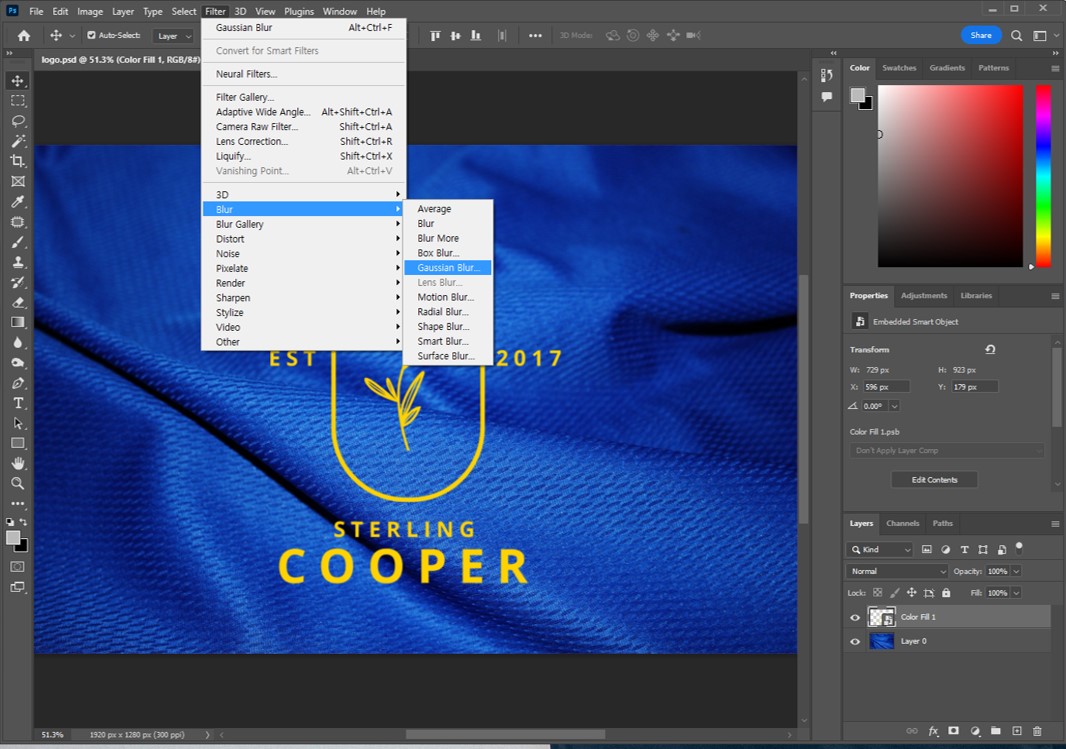The image size is (1066, 749).
Task: Select the Rectangular Marquee tool
Action: [x=18, y=101]
